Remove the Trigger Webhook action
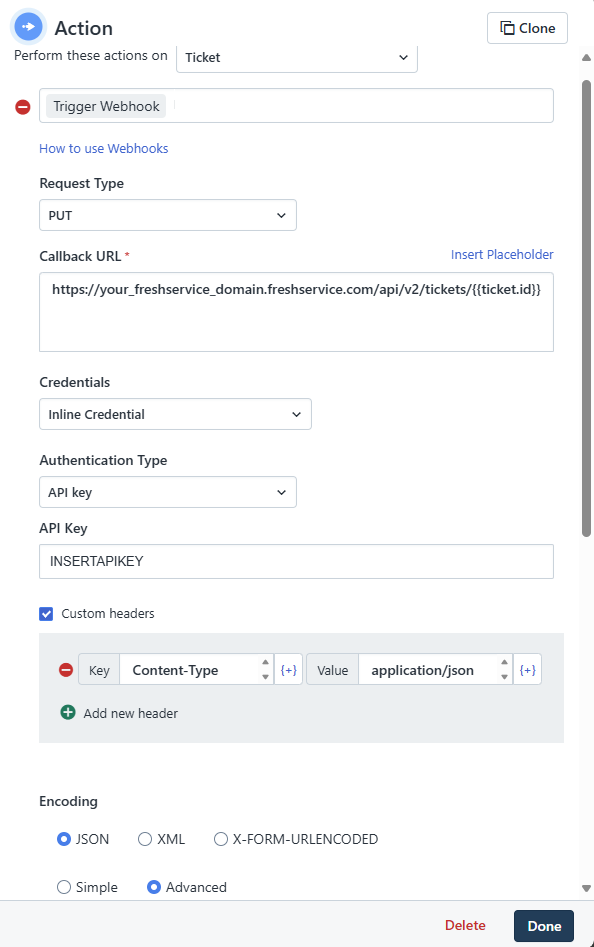 [x=23, y=107]
